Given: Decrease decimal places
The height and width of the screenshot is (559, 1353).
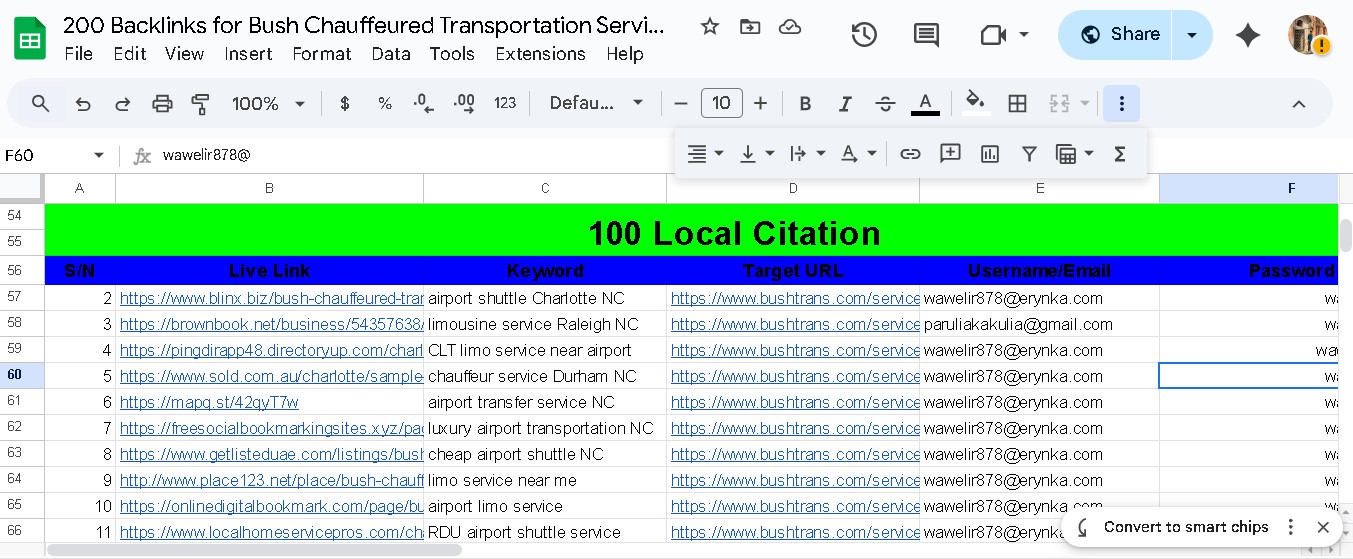Looking at the screenshot, I should point(424,103).
